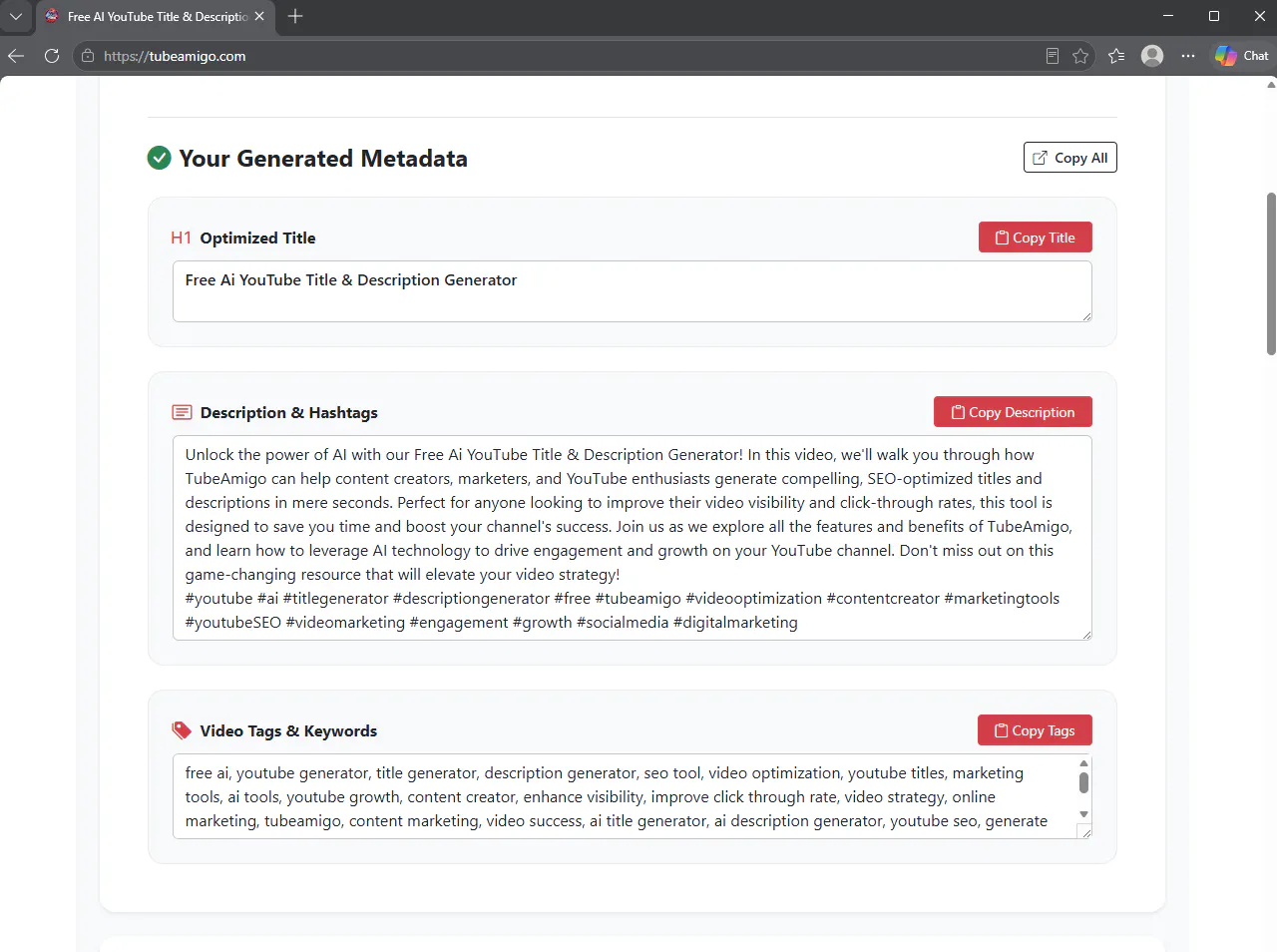Click the tag icon beside Video Tags & Keywords

(x=182, y=730)
